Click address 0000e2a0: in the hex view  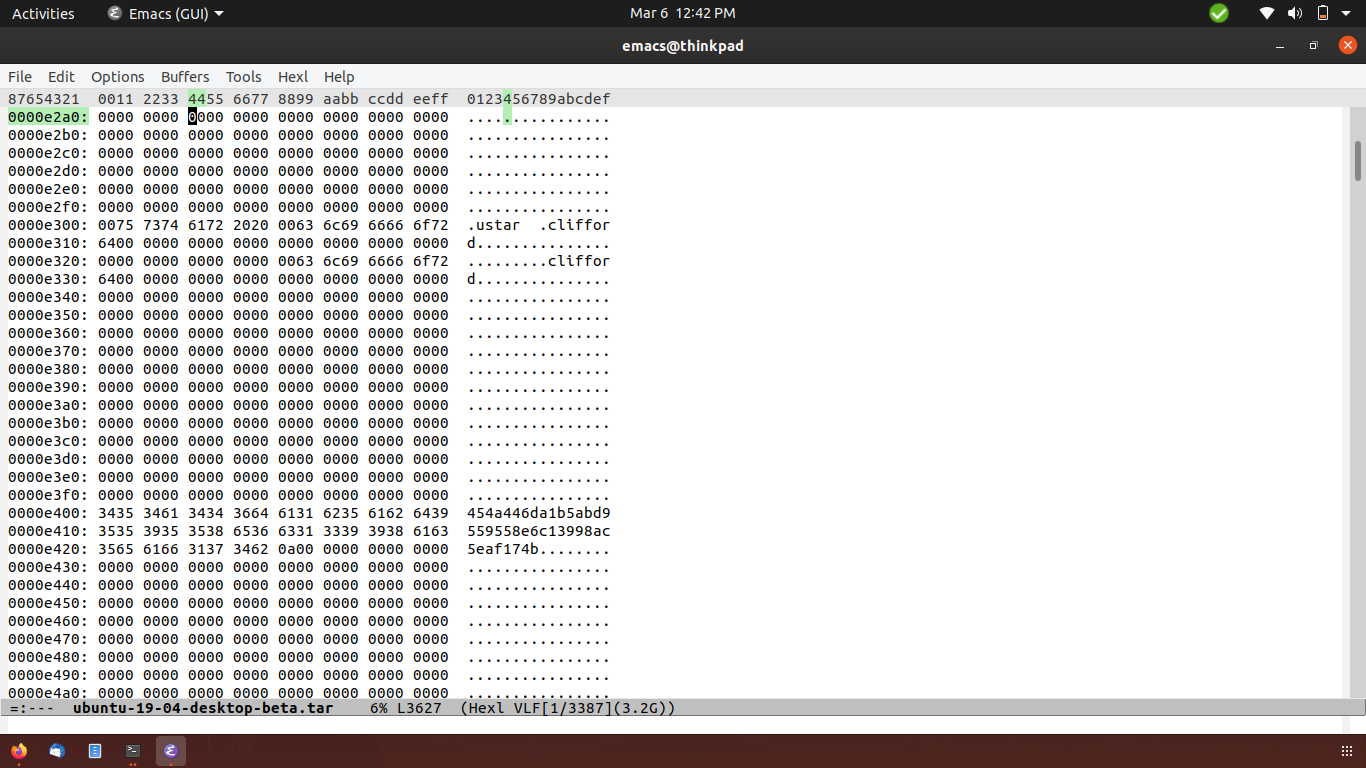48,117
